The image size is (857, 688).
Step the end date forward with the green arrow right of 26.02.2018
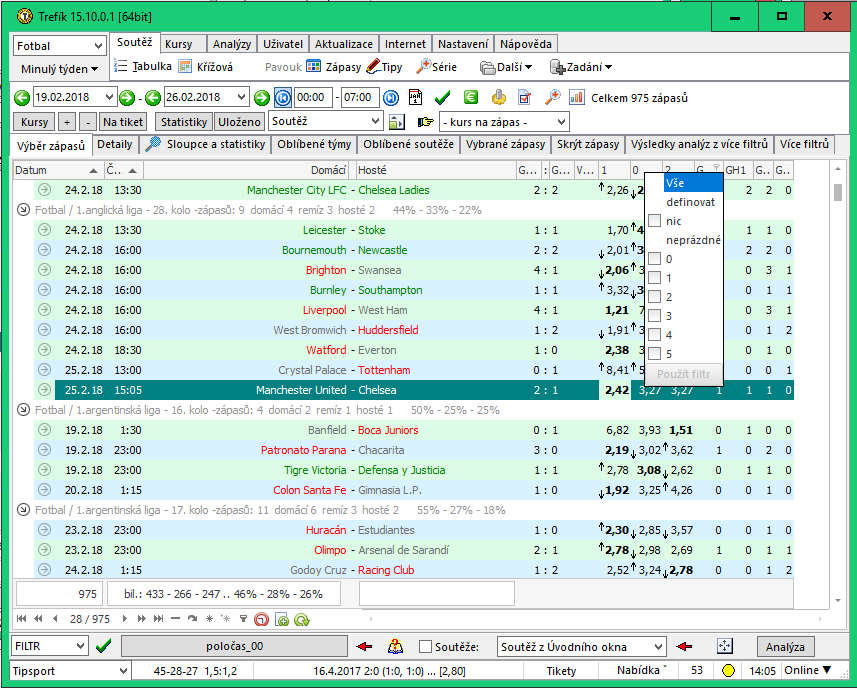[262, 98]
